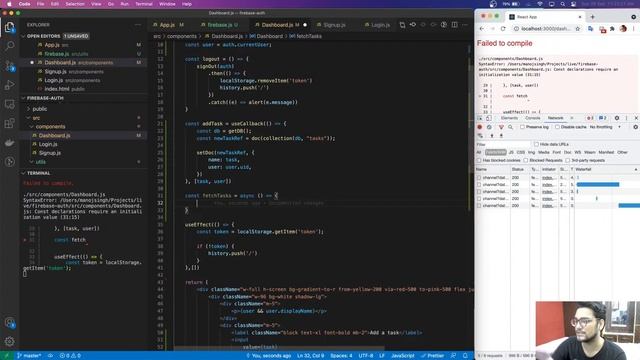Click DevTools inspect element icon

[480, 118]
